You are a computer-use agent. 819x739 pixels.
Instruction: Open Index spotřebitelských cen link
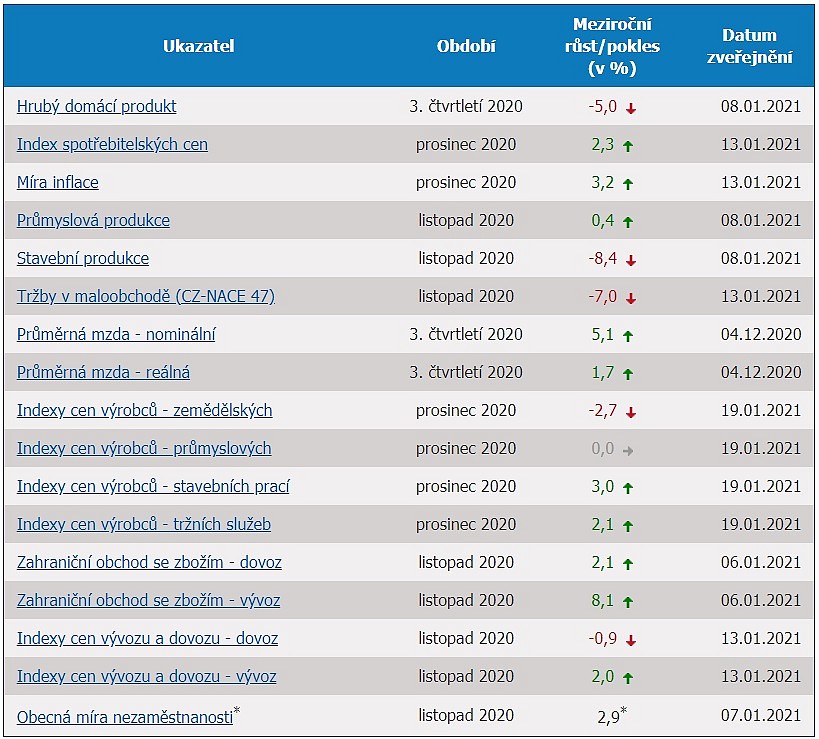point(112,144)
